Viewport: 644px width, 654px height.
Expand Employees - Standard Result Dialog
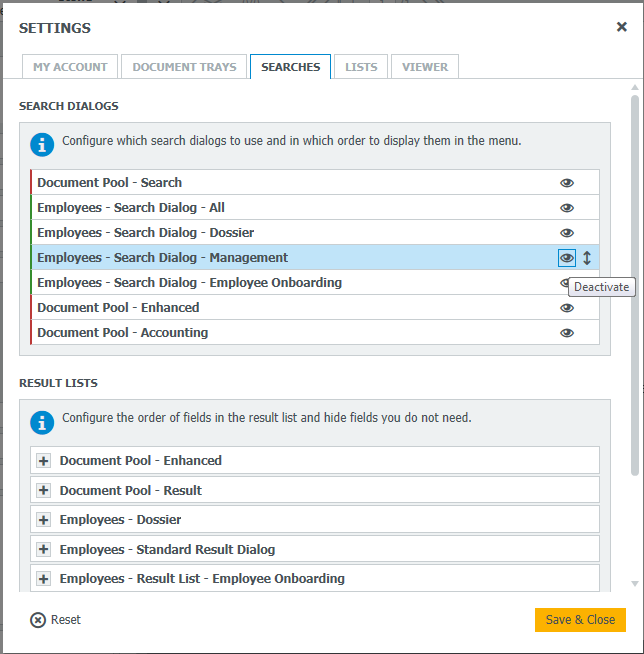(x=43, y=549)
